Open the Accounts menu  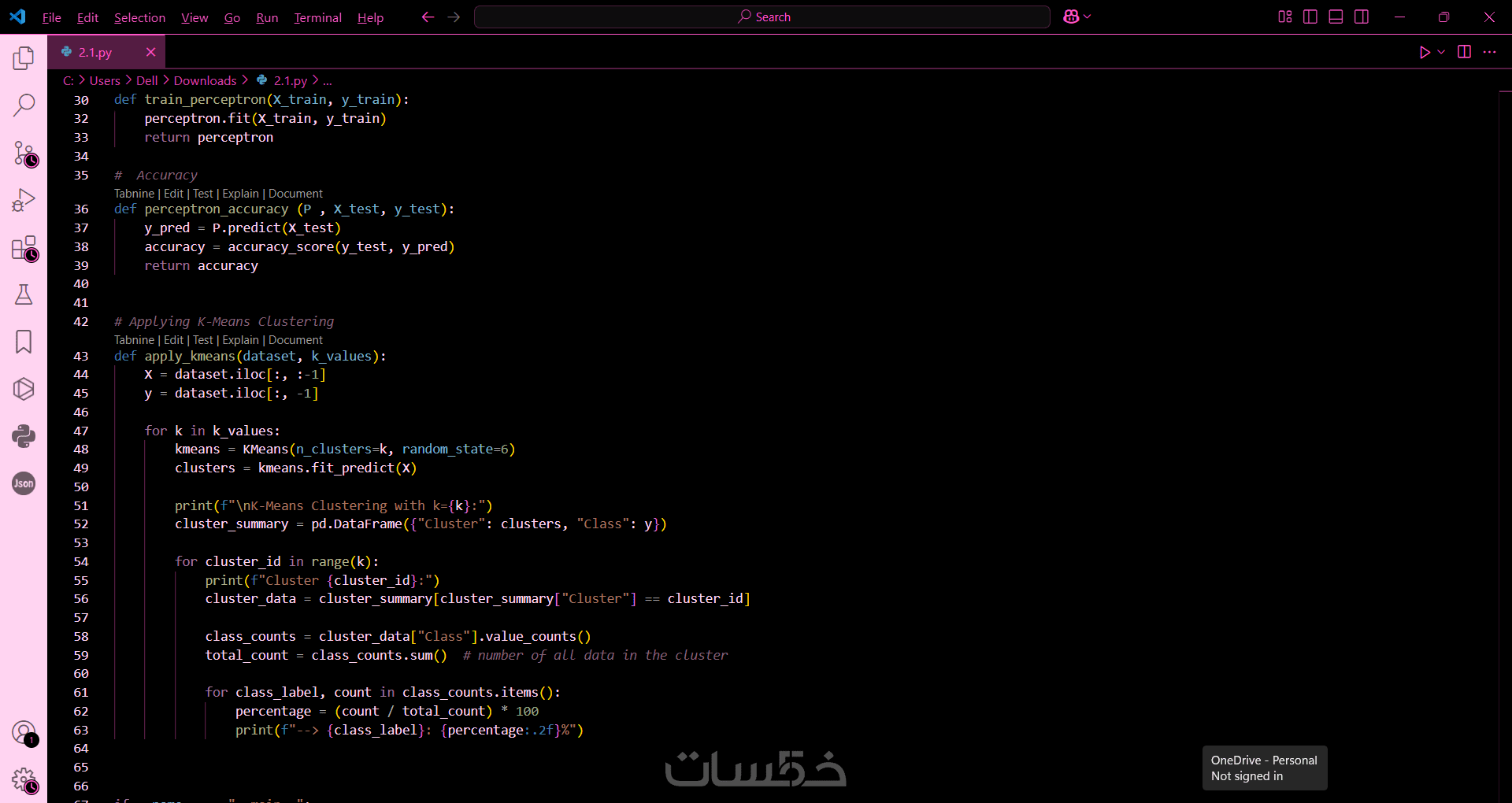point(24,733)
